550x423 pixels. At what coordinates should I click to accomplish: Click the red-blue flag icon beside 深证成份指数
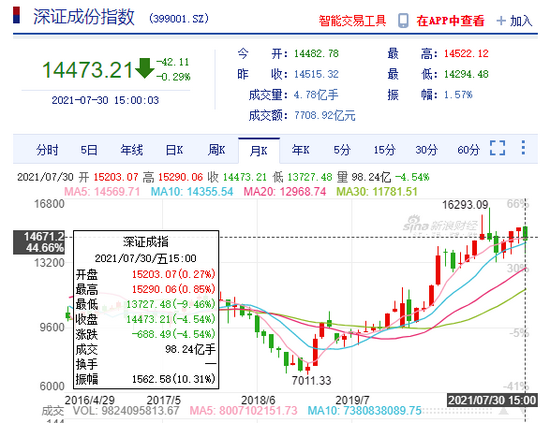tap(16, 15)
